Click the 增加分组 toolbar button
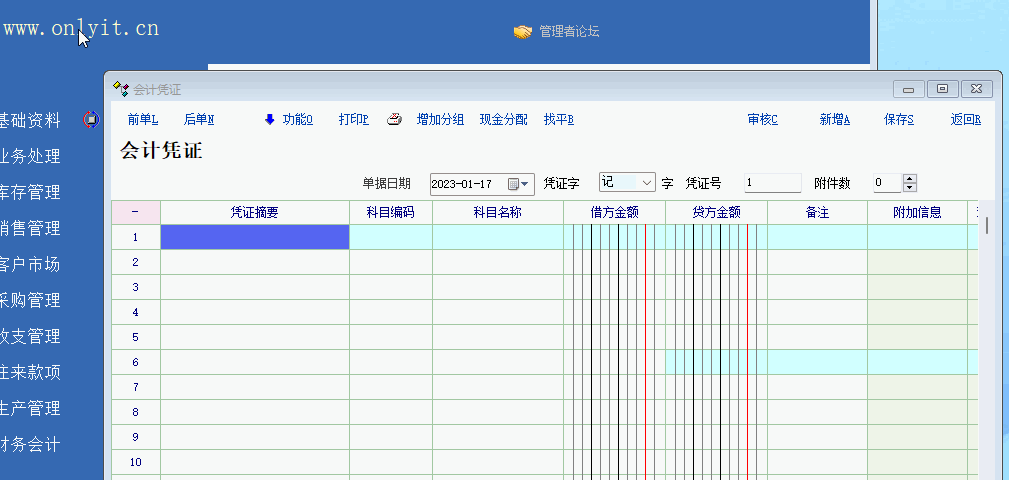The height and width of the screenshot is (480, 1009). click(x=440, y=120)
